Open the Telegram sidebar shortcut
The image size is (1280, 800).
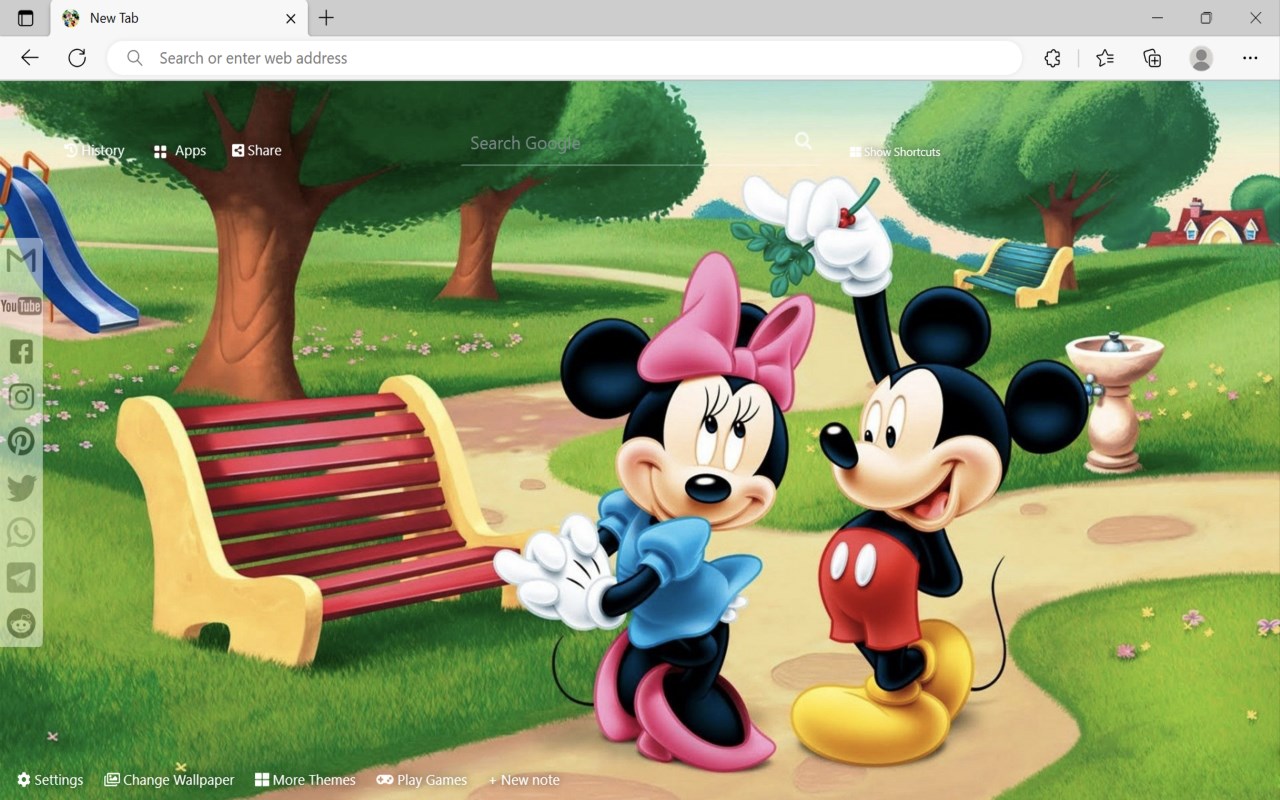[x=21, y=577]
